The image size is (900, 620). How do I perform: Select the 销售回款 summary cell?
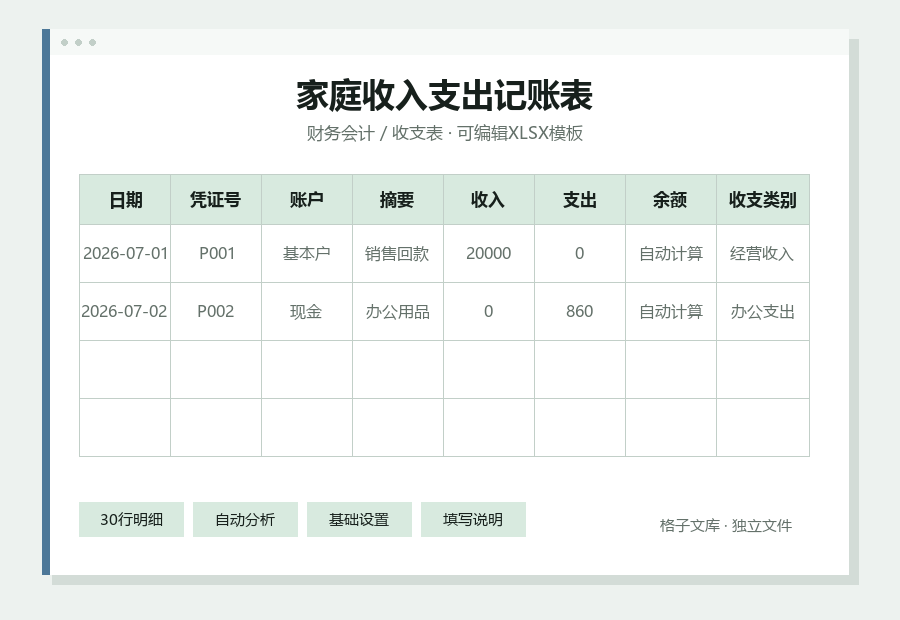tap(398, 253)
